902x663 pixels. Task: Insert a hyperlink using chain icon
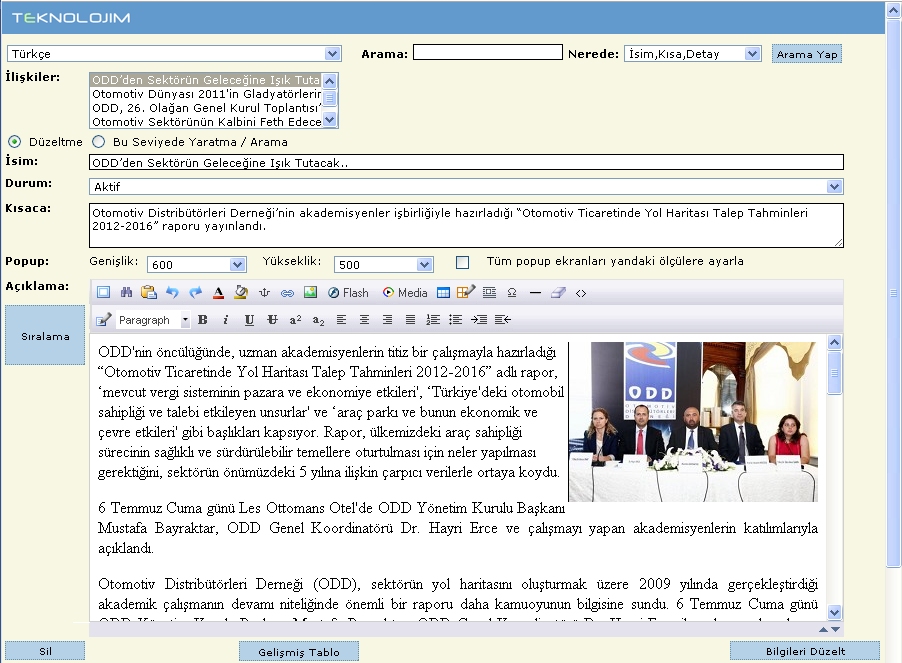click(x=287, y=293)
